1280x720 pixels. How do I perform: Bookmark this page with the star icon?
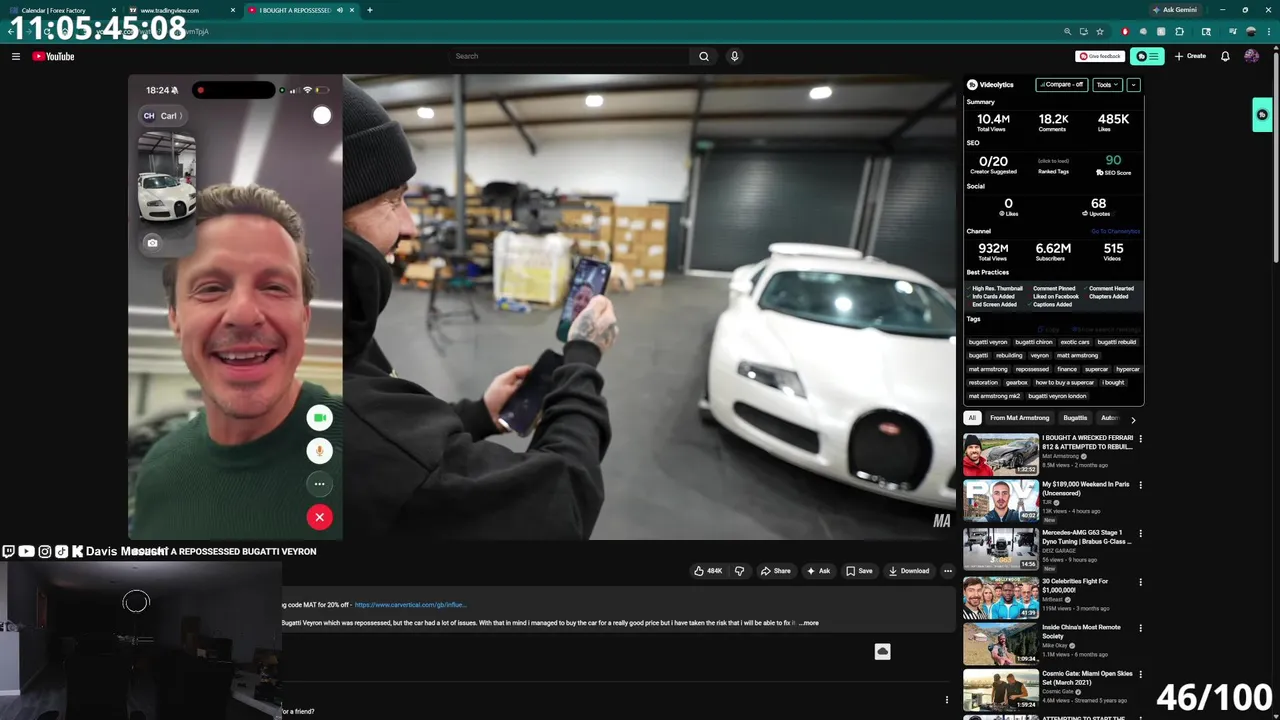click(1100, 32)
